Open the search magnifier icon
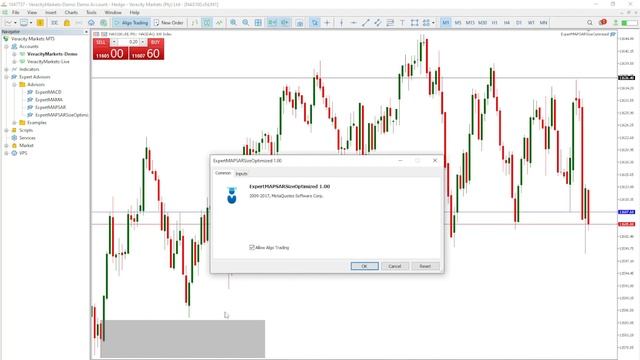The image size is (640, 360). click(x=590, y=23)
